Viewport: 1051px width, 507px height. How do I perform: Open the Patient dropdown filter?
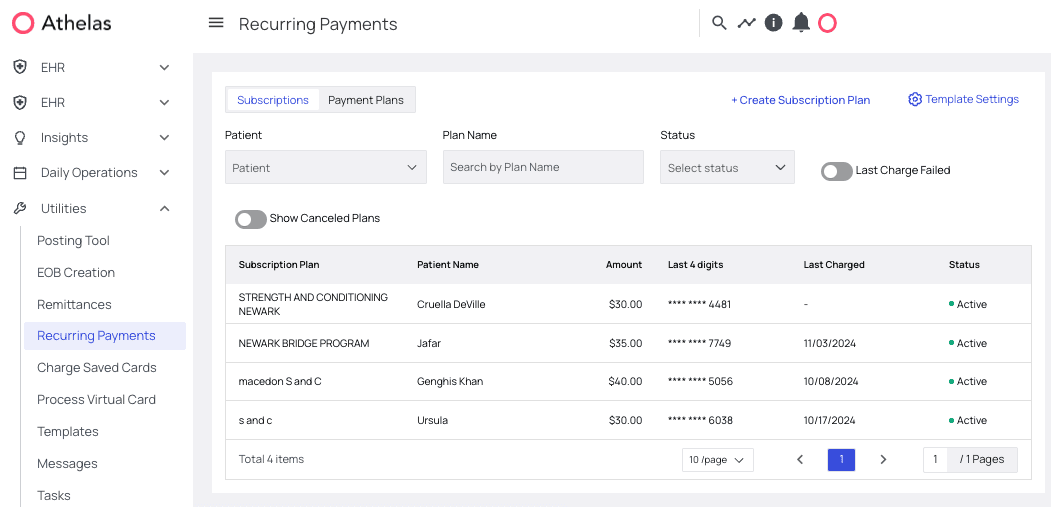click(x=325, y=168)
